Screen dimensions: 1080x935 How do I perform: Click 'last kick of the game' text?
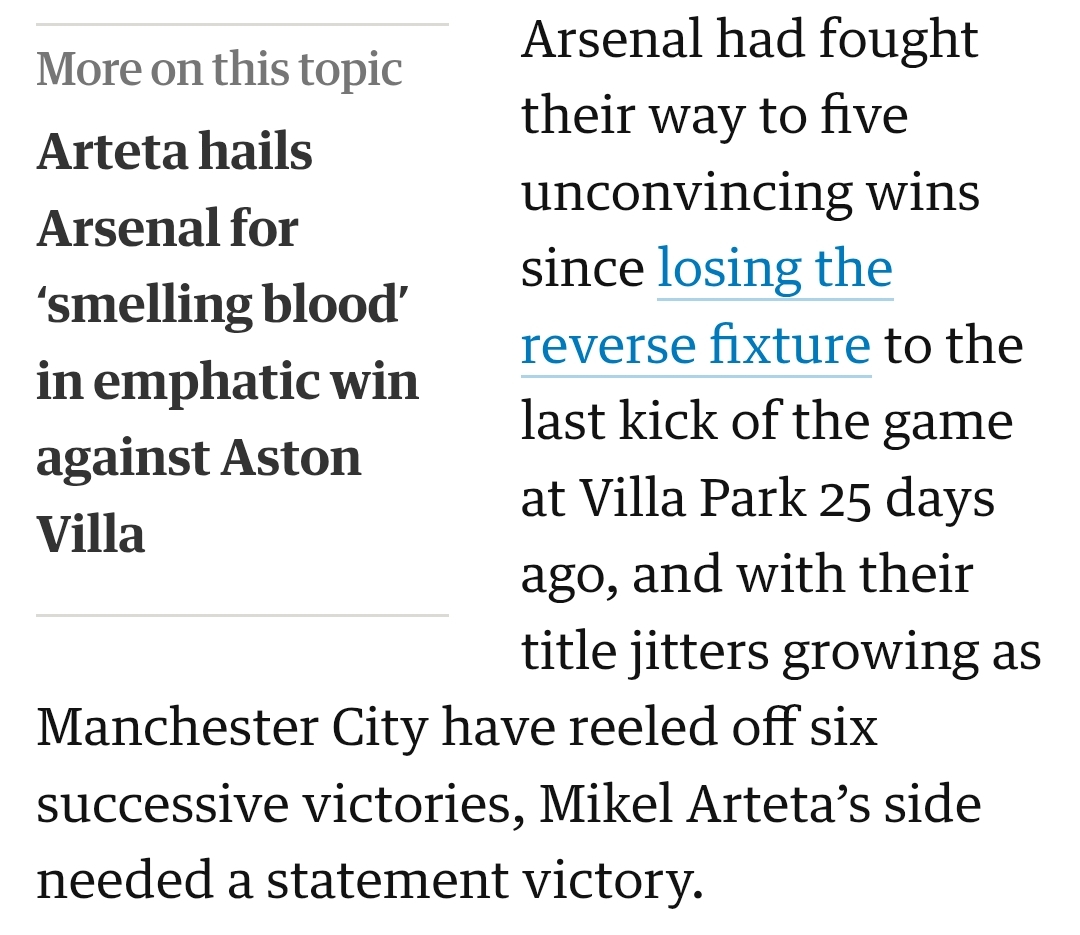[x=767, y=421]
